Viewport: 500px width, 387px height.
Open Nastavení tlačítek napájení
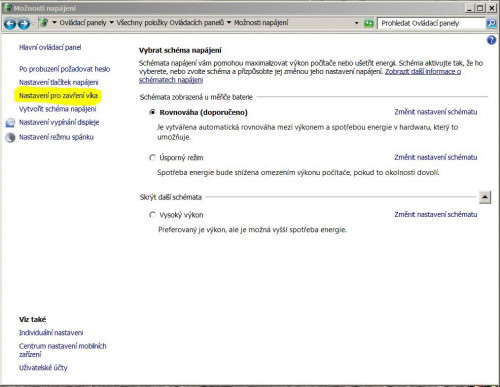pyautogui.click(x=59, y=82)
